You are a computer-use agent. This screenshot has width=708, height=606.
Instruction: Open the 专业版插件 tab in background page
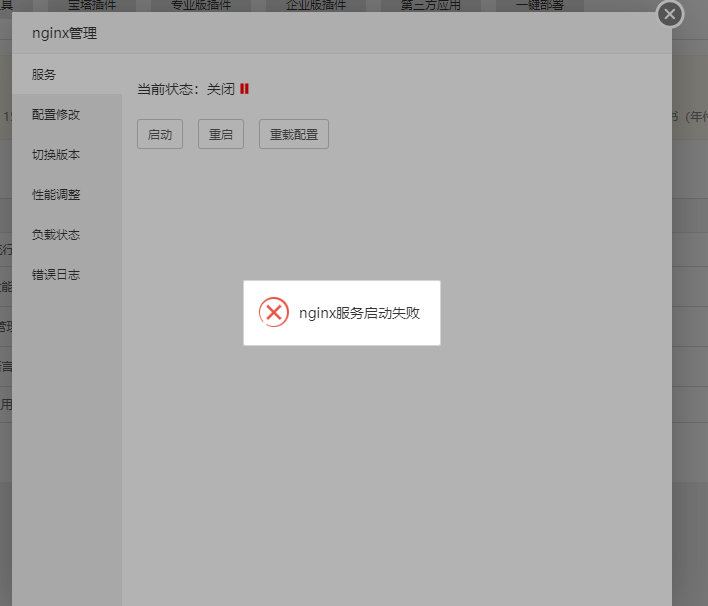pos(201,5)
